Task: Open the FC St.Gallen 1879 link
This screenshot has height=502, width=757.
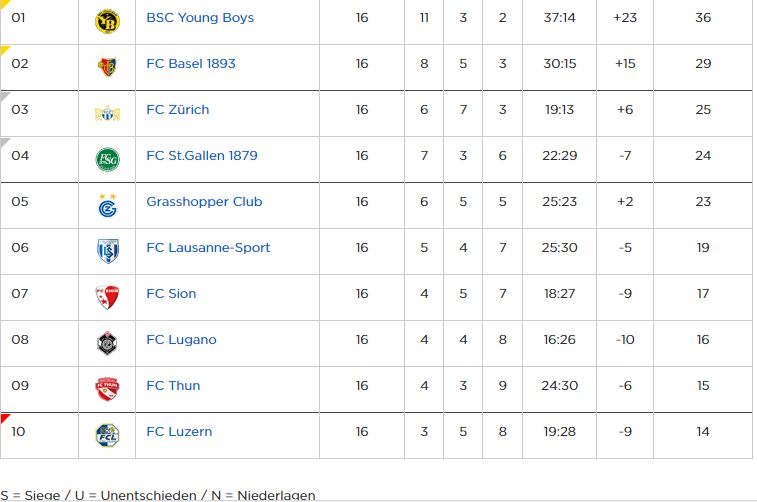Action: click(202, 155)
